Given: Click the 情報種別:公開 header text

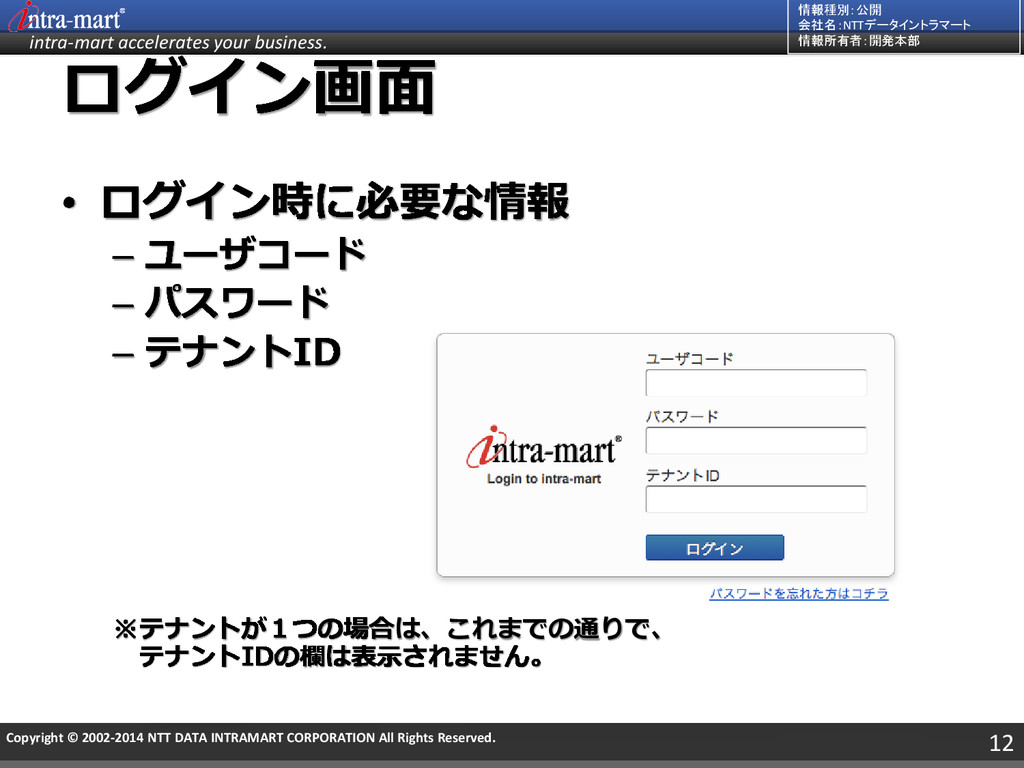Looking at the screenshot, I should [839, 10].
